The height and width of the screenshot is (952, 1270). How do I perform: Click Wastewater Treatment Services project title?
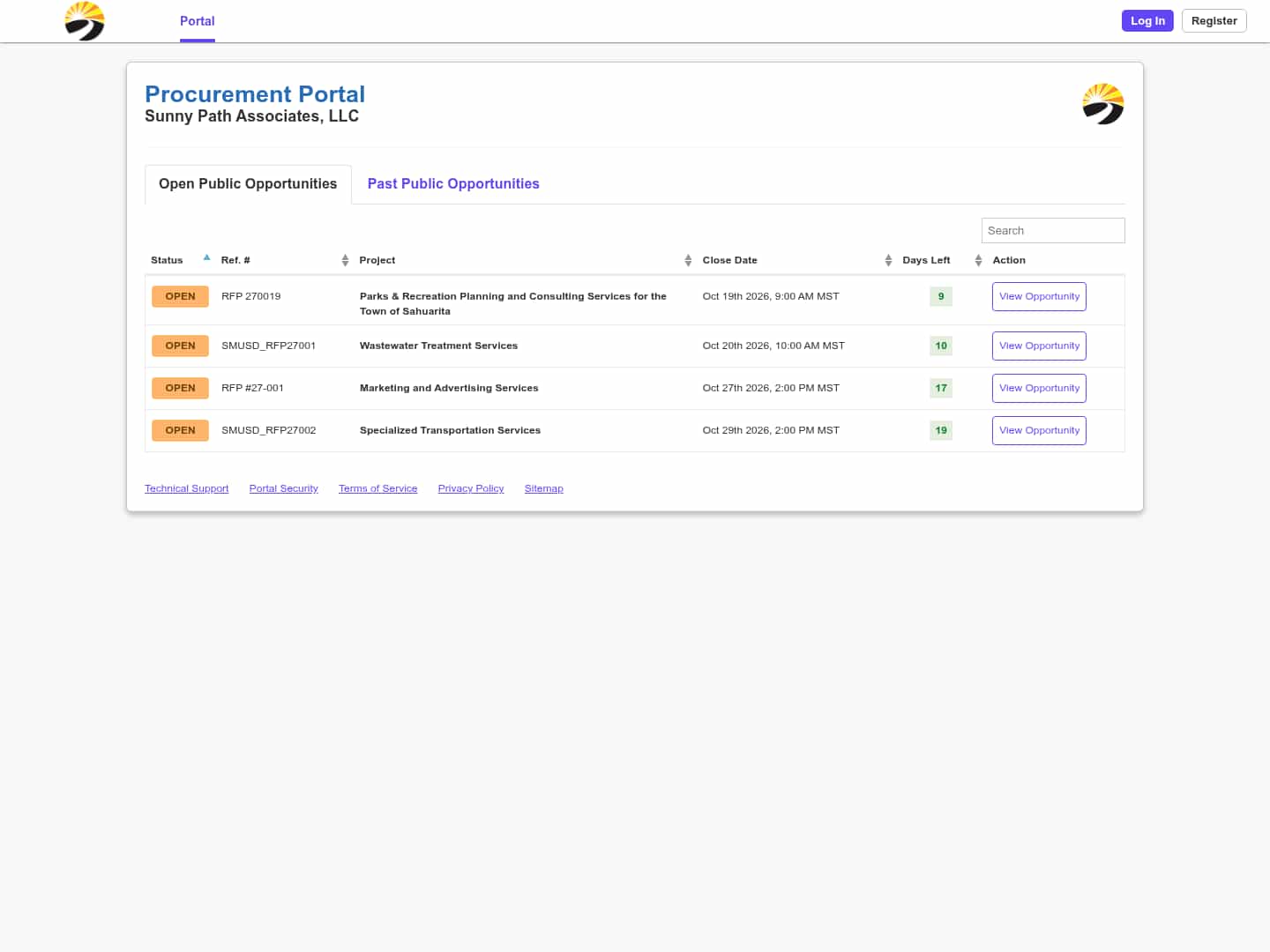click(x=438, y=346)
